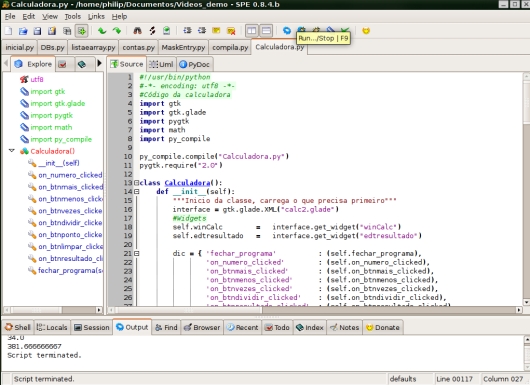This screenshot has width=530, height=385.
Task: Switch to the contas.py file tab
Action: (139, 48)
